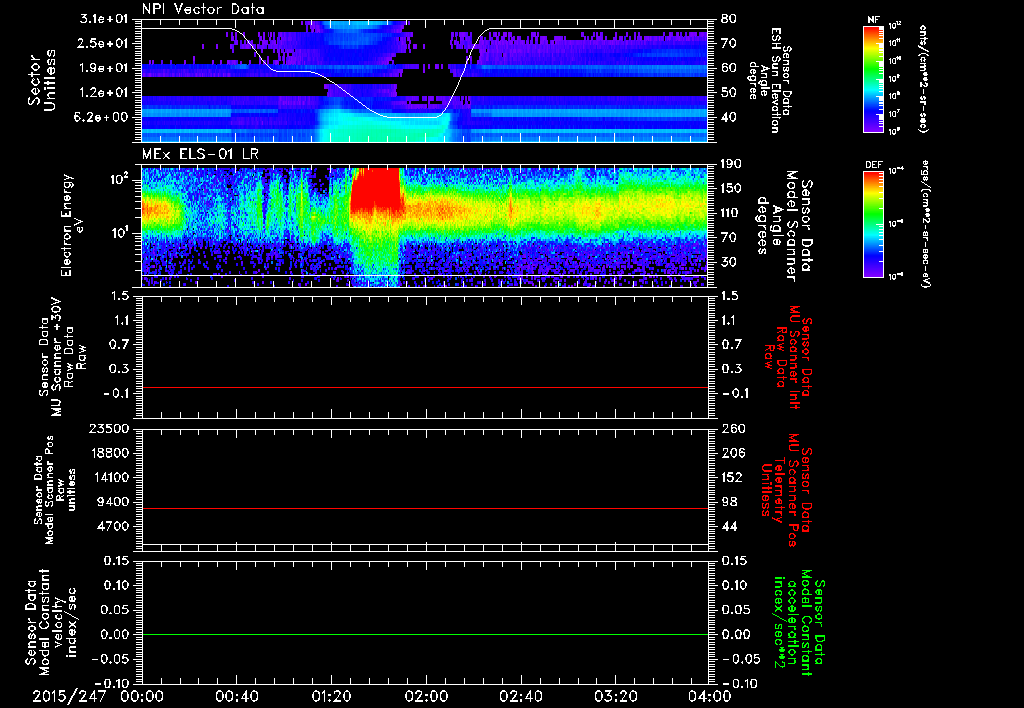This screenshot has height=708, width=1024.
Task: Click the "cnts/(cm**2-sr-sec)" units label
Action: (x=923, y=78)
